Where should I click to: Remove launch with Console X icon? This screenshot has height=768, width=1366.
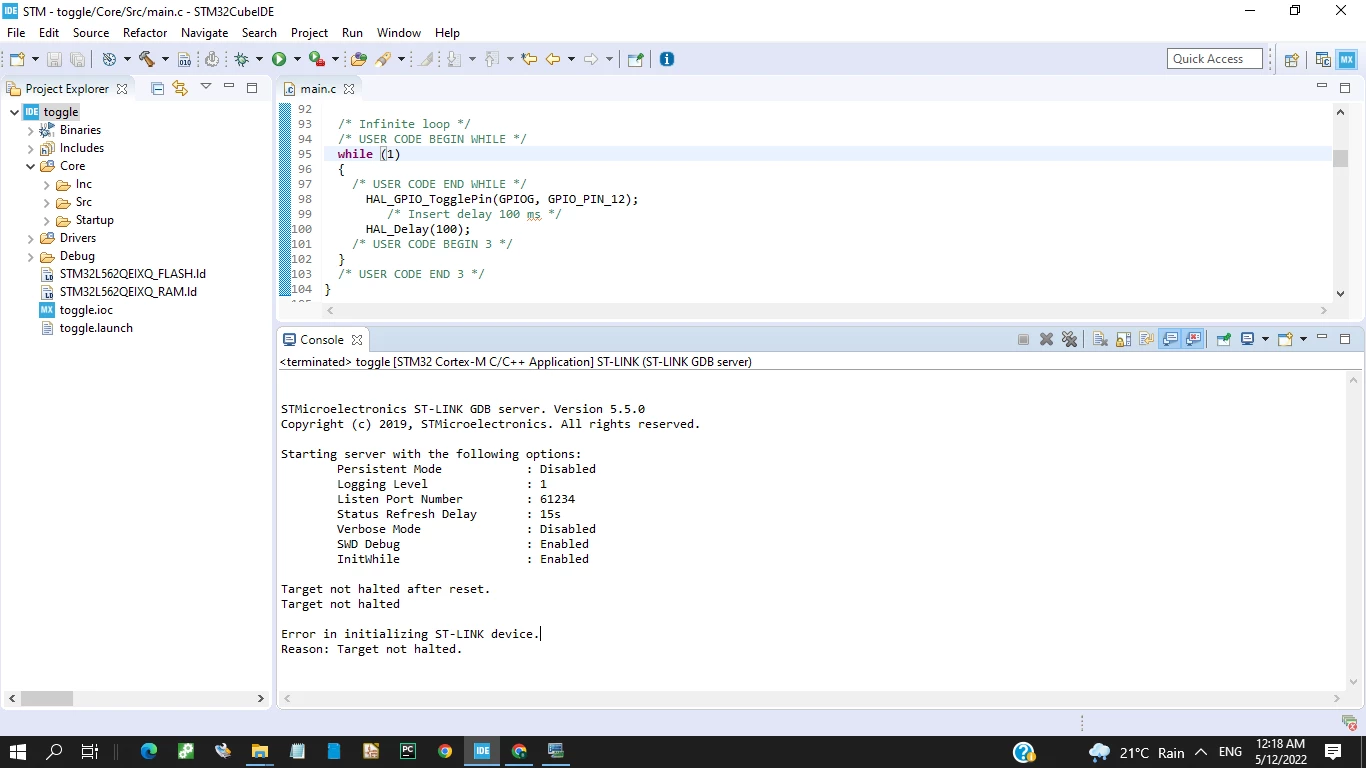pyautogui.click(x=1046, y=339)
